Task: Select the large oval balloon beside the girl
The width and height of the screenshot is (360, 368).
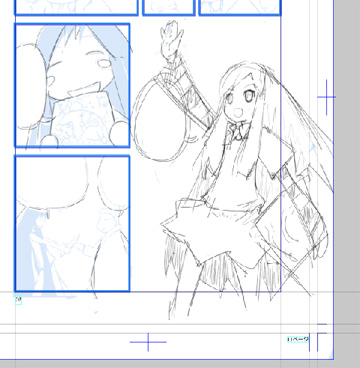Action: [x=159, y=118]
